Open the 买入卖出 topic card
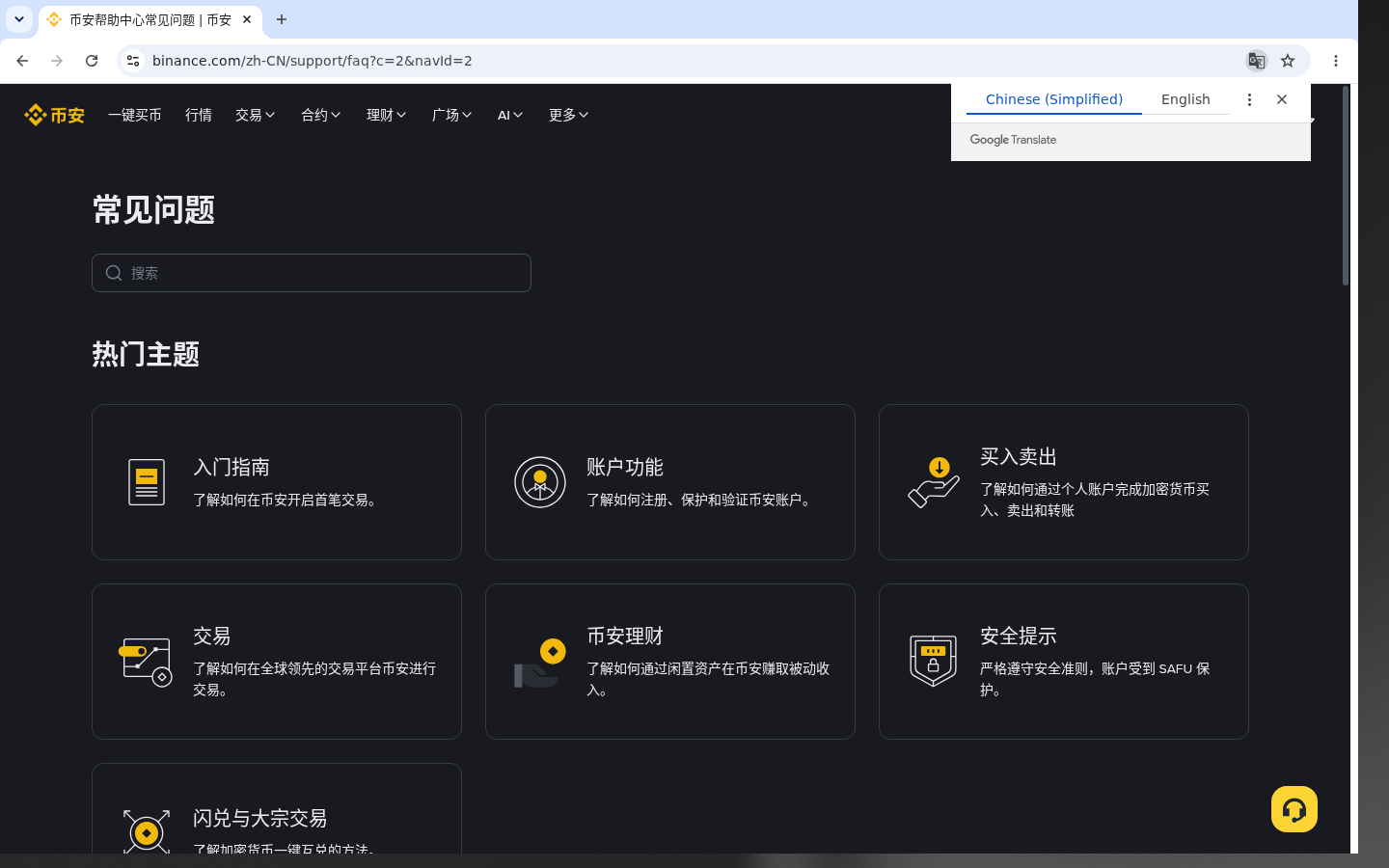This screenshot has width=1389, height=868. pyautogui.click(x=1064, y=482)
